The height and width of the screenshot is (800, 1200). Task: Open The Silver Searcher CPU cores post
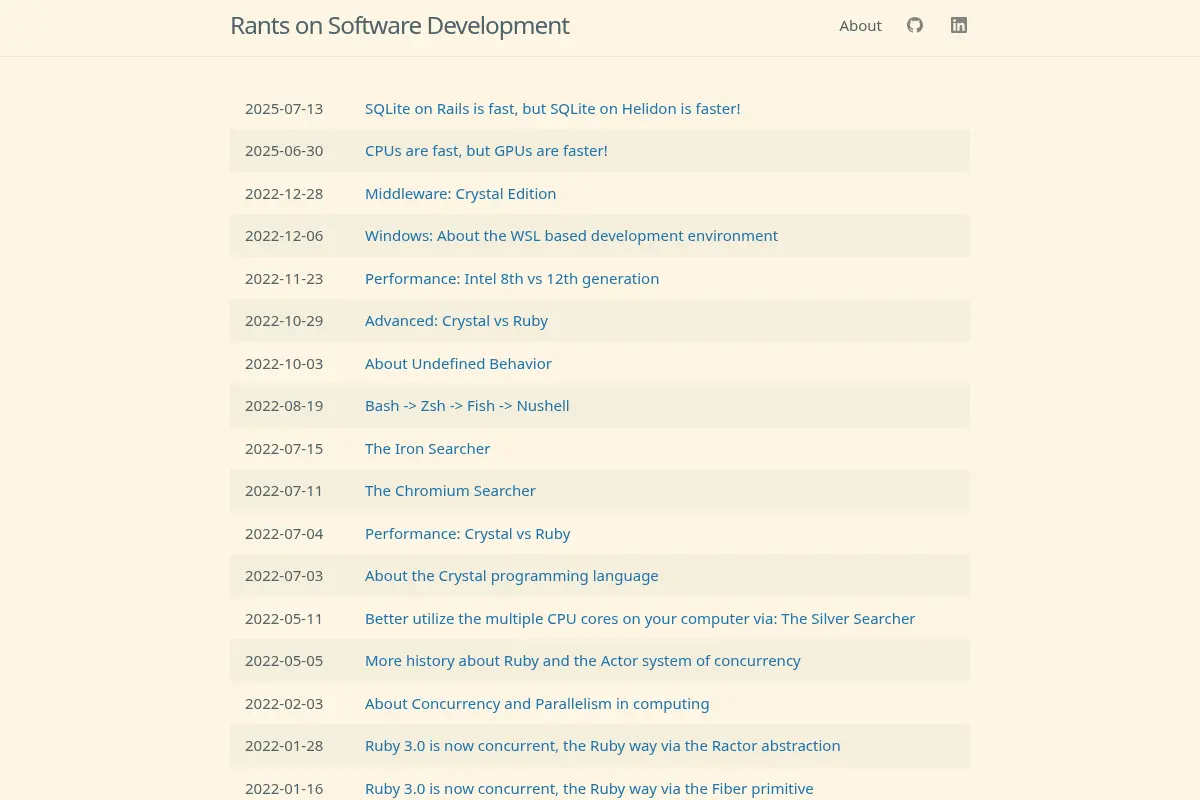(x=640, y=618)
